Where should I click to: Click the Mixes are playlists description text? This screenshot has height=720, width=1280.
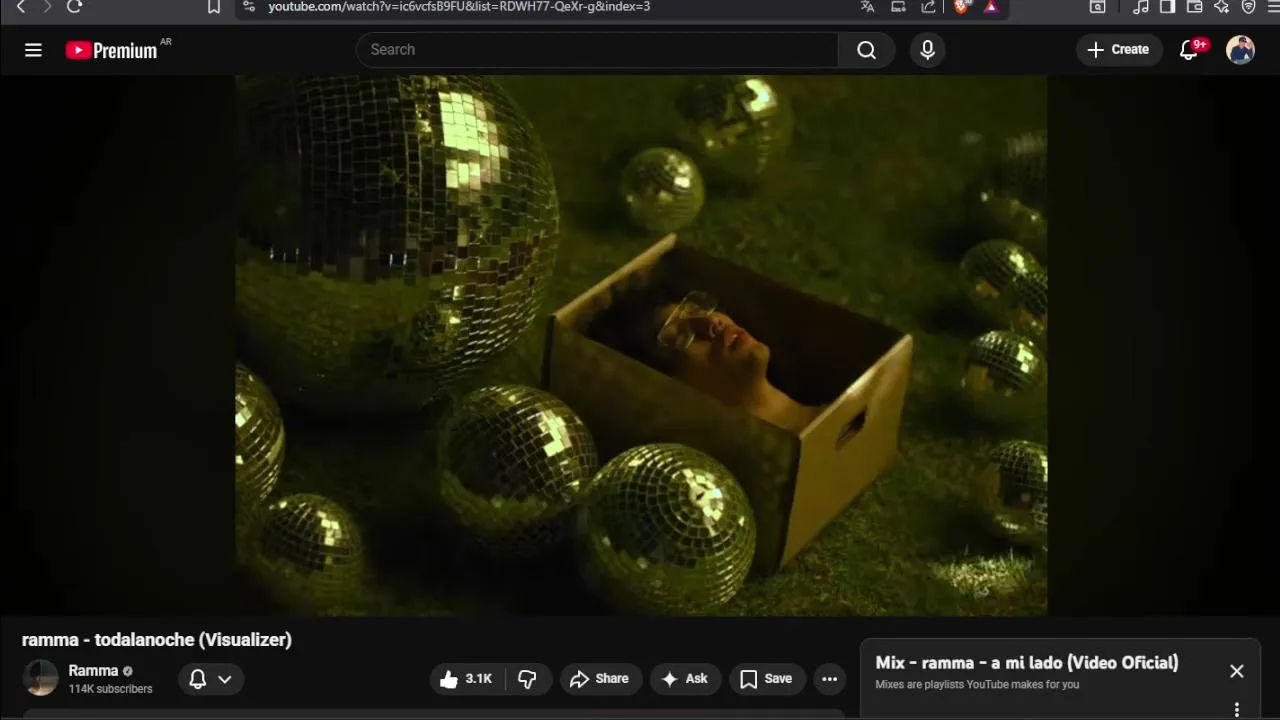click(977, 685)
